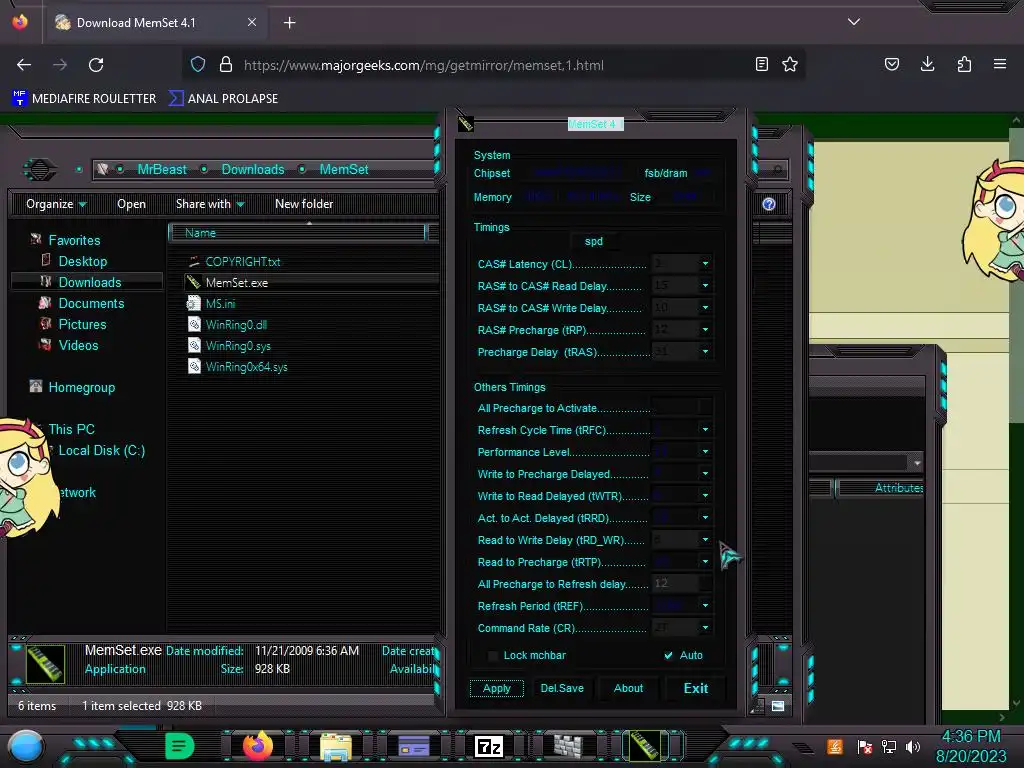Open Firefox downloads panel
Screen dimensions: 1024x768
(927, 64)
